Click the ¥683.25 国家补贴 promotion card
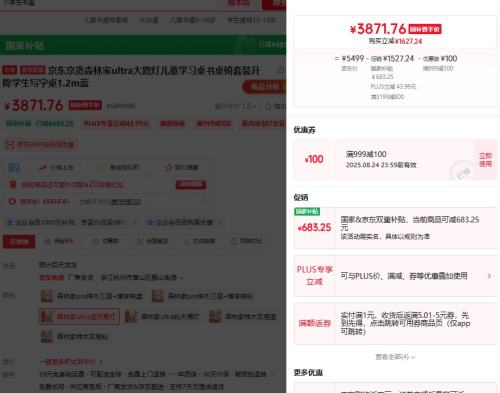The width and height of the screenshot is (500, 393). click(x=395, y=228)
